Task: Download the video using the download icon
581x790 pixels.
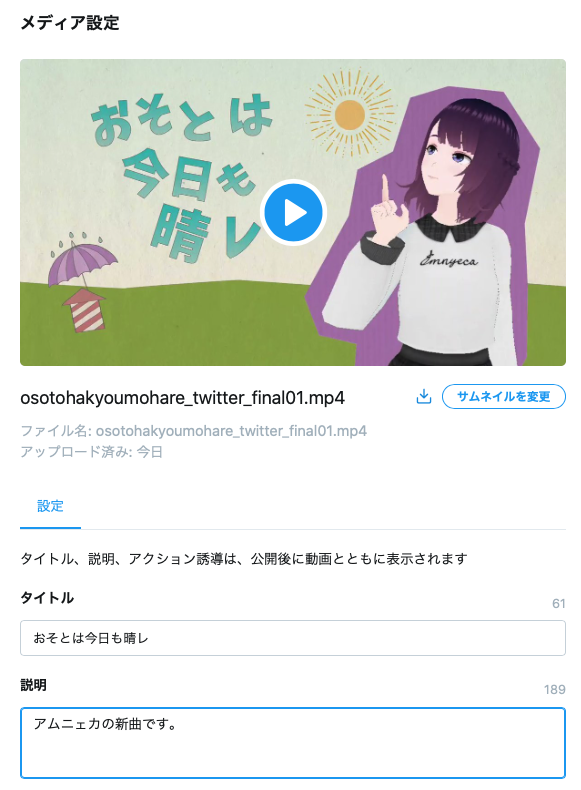Action: [424, 397]
